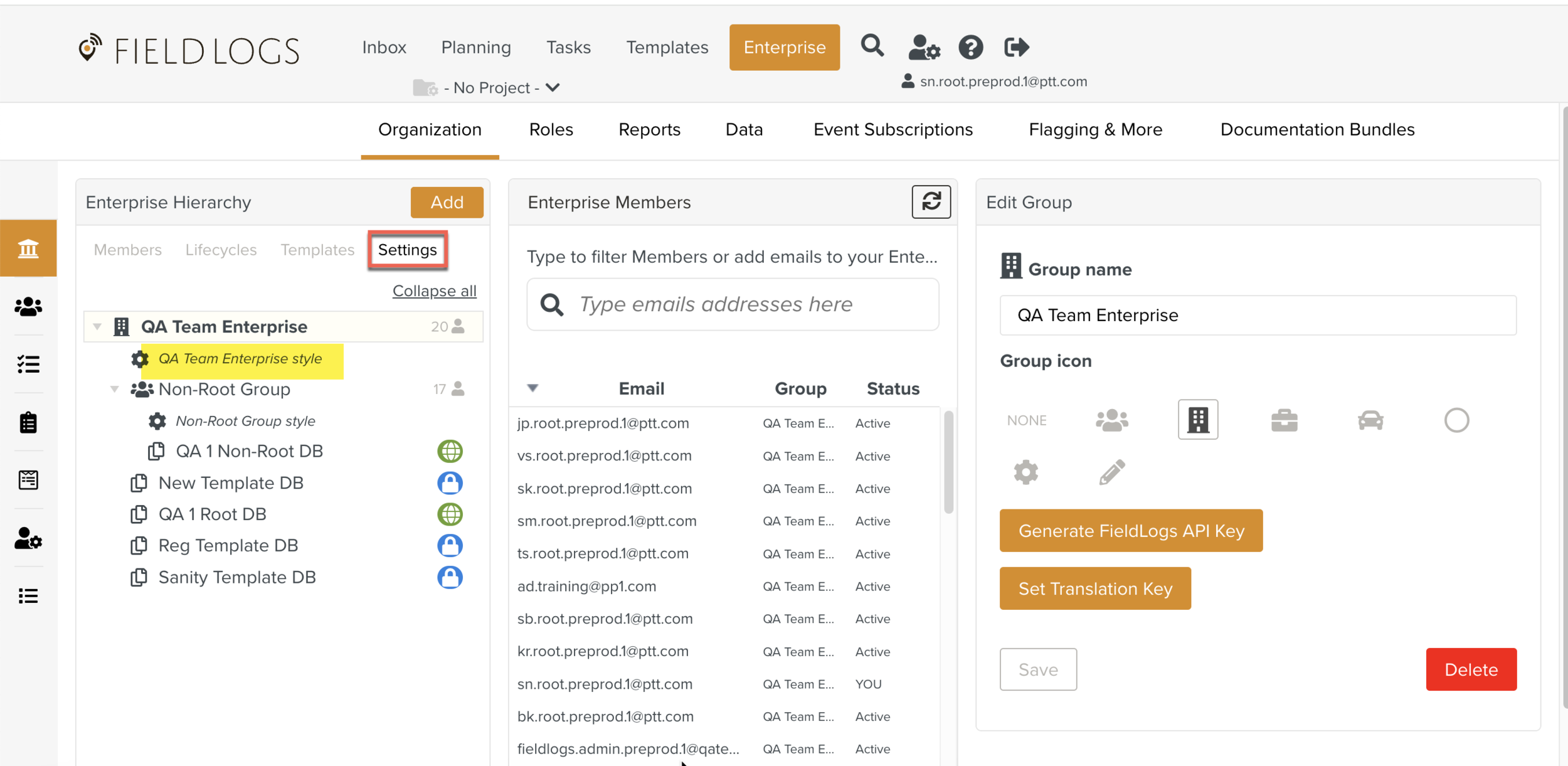The image size is (1568, 766).
Task: Select NONE as group icon
Action: click(x=1026, y=420)
